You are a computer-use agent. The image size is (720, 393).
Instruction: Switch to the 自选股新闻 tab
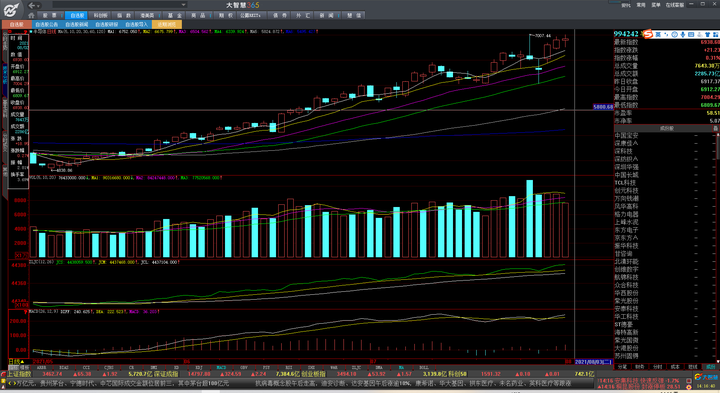77,24
